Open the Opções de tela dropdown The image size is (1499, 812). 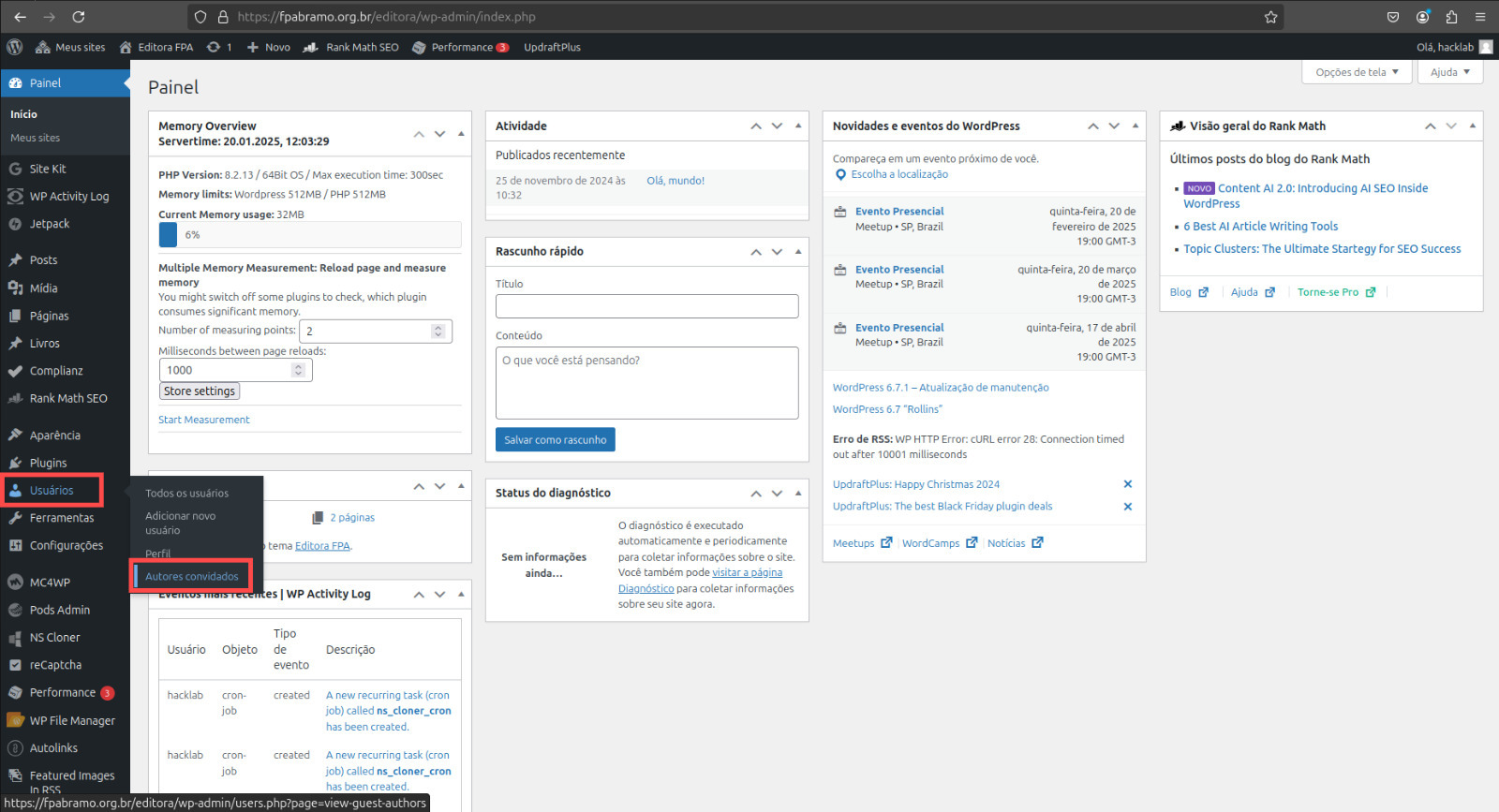[1356, 72]
